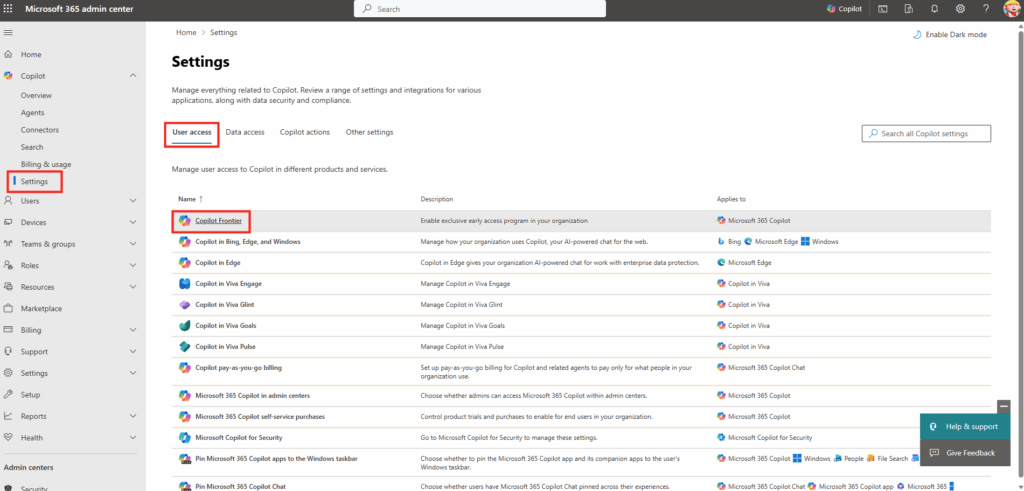Viewport: 1024px width, 491px height.
Task: Expand the Billing nav section
Action: [133, 330]
